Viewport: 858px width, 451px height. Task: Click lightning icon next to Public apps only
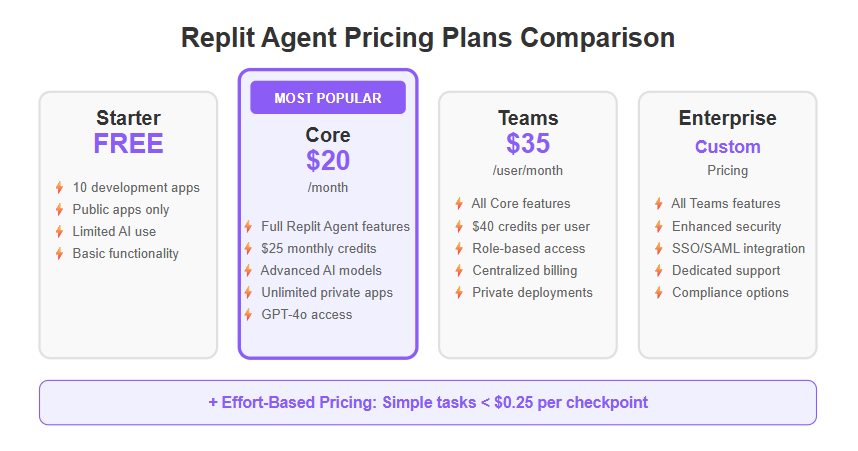[x=59, y=210]
